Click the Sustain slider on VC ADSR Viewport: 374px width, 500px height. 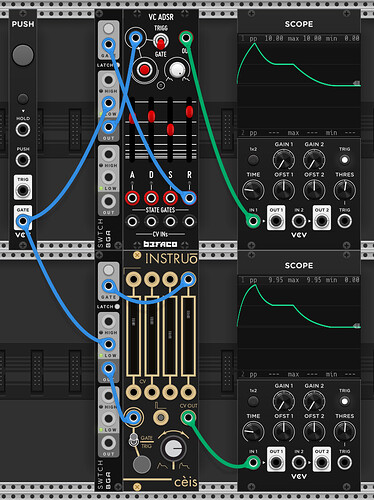(x=170, y=130)
